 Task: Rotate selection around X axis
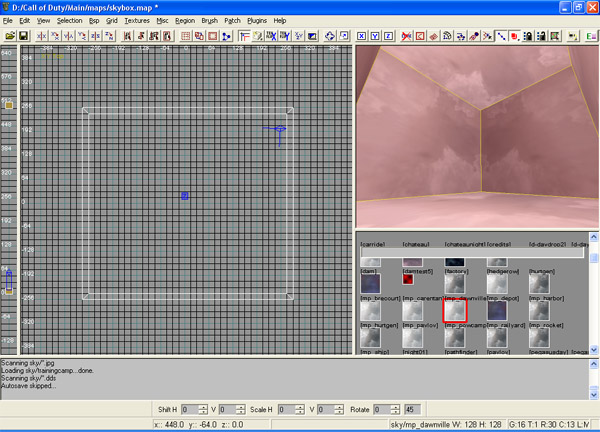coord(55,36)
